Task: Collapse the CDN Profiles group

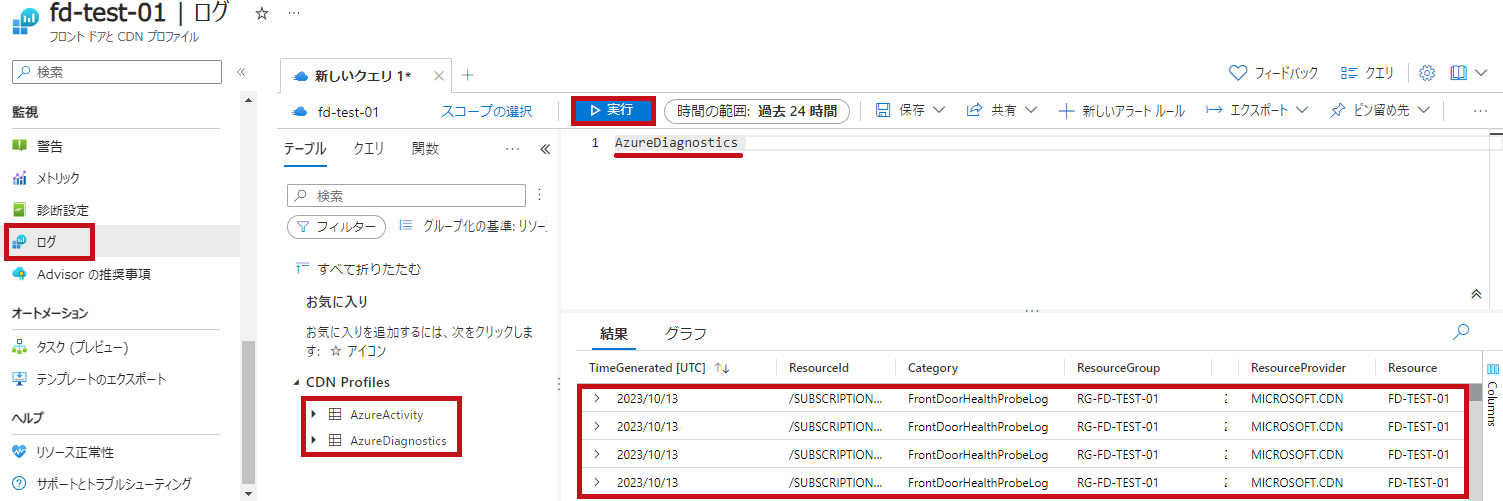Action: point(296,382)
